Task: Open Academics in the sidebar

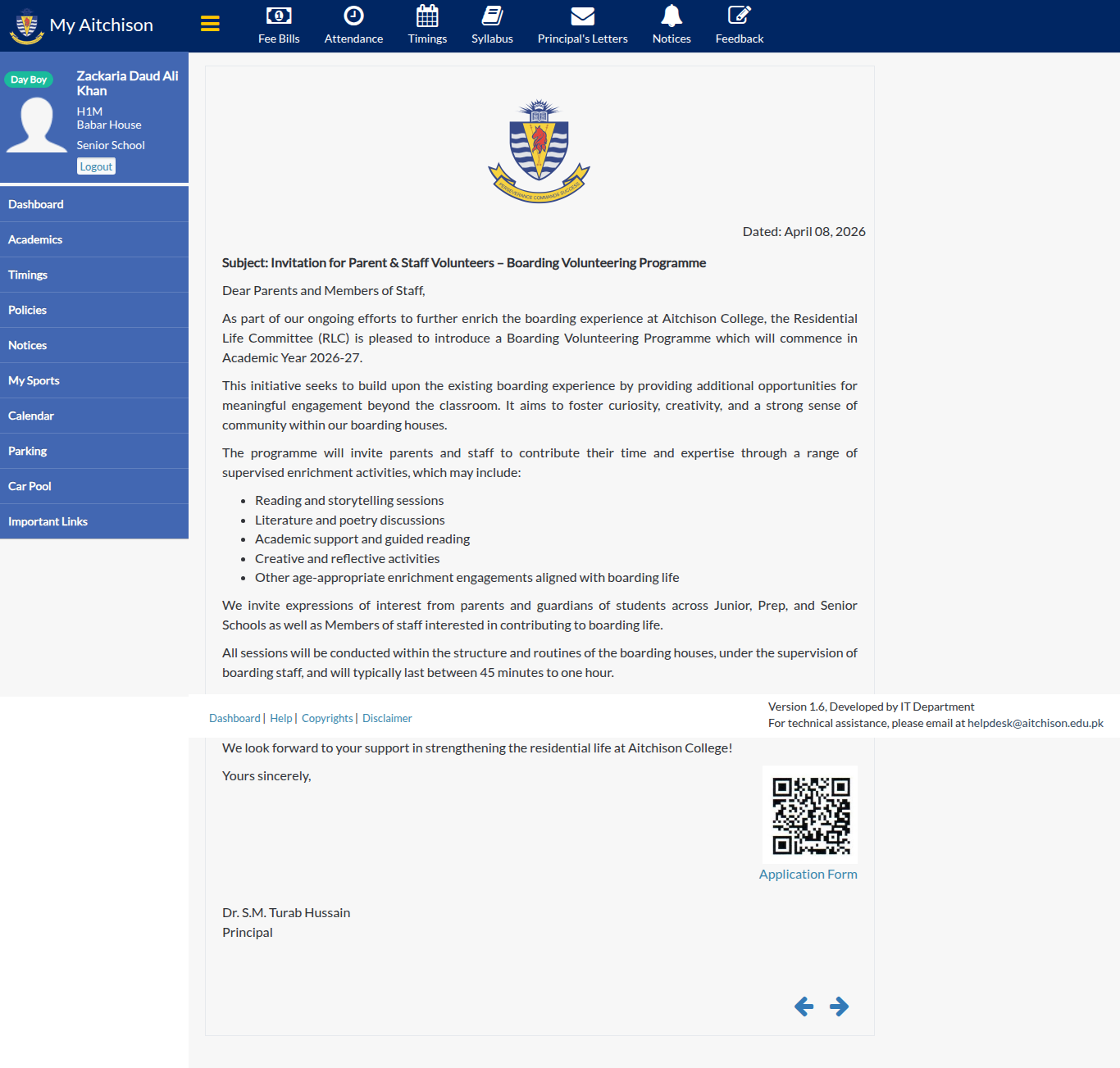Action: [94, 239]
